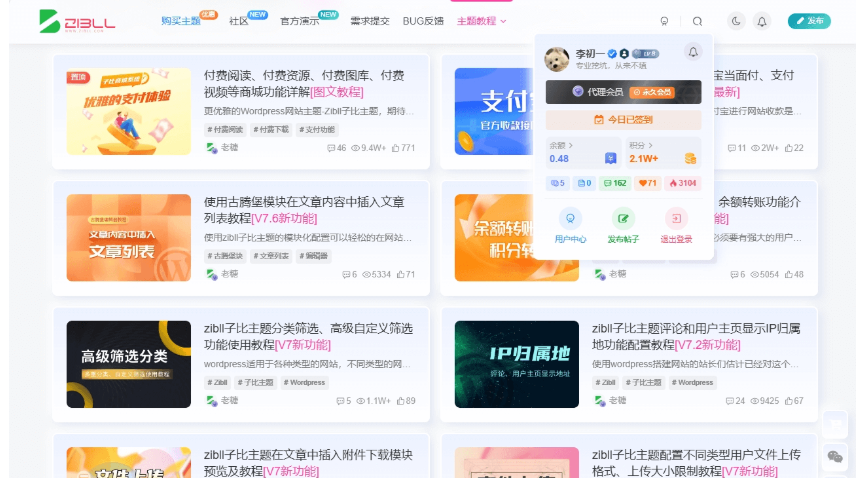Image resolution: width=856 pixels, height=478 pixels.
Task: Select the 付费阅读 tag
Action: [225, 130]
